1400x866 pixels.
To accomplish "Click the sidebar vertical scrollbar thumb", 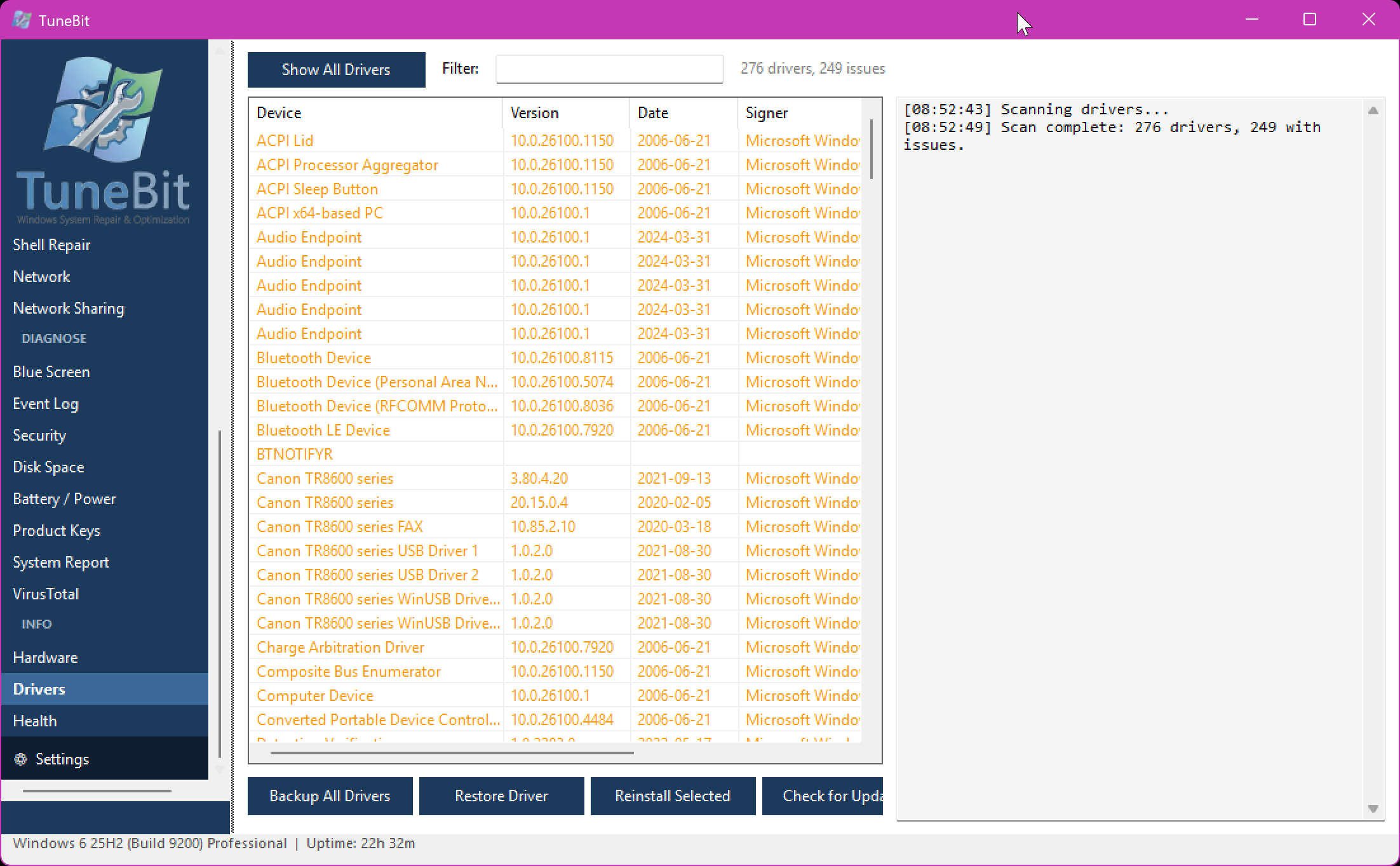I will click(x=220, y=594).
